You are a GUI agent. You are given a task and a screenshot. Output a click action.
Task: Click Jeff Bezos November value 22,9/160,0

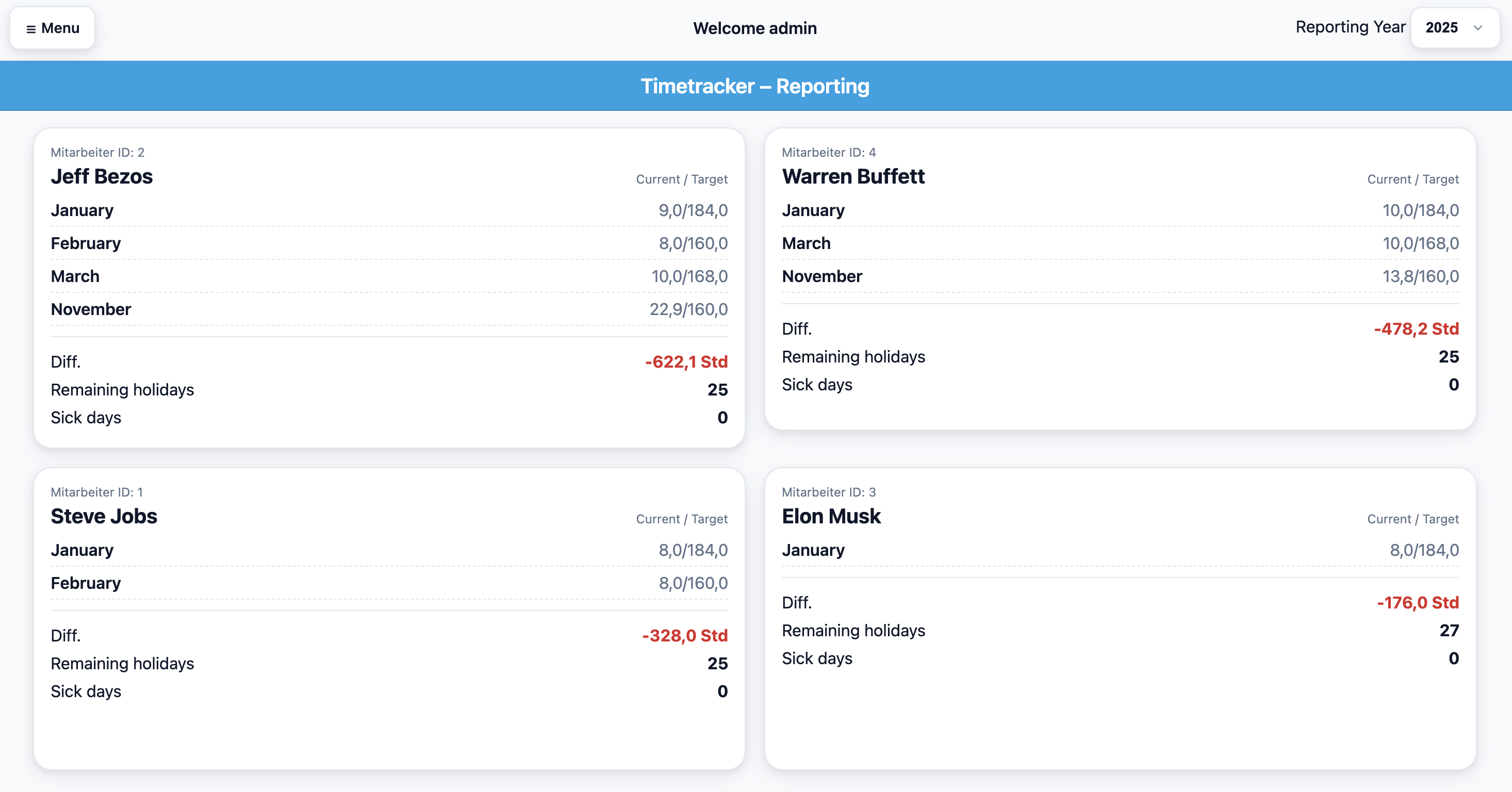(688, 309)
